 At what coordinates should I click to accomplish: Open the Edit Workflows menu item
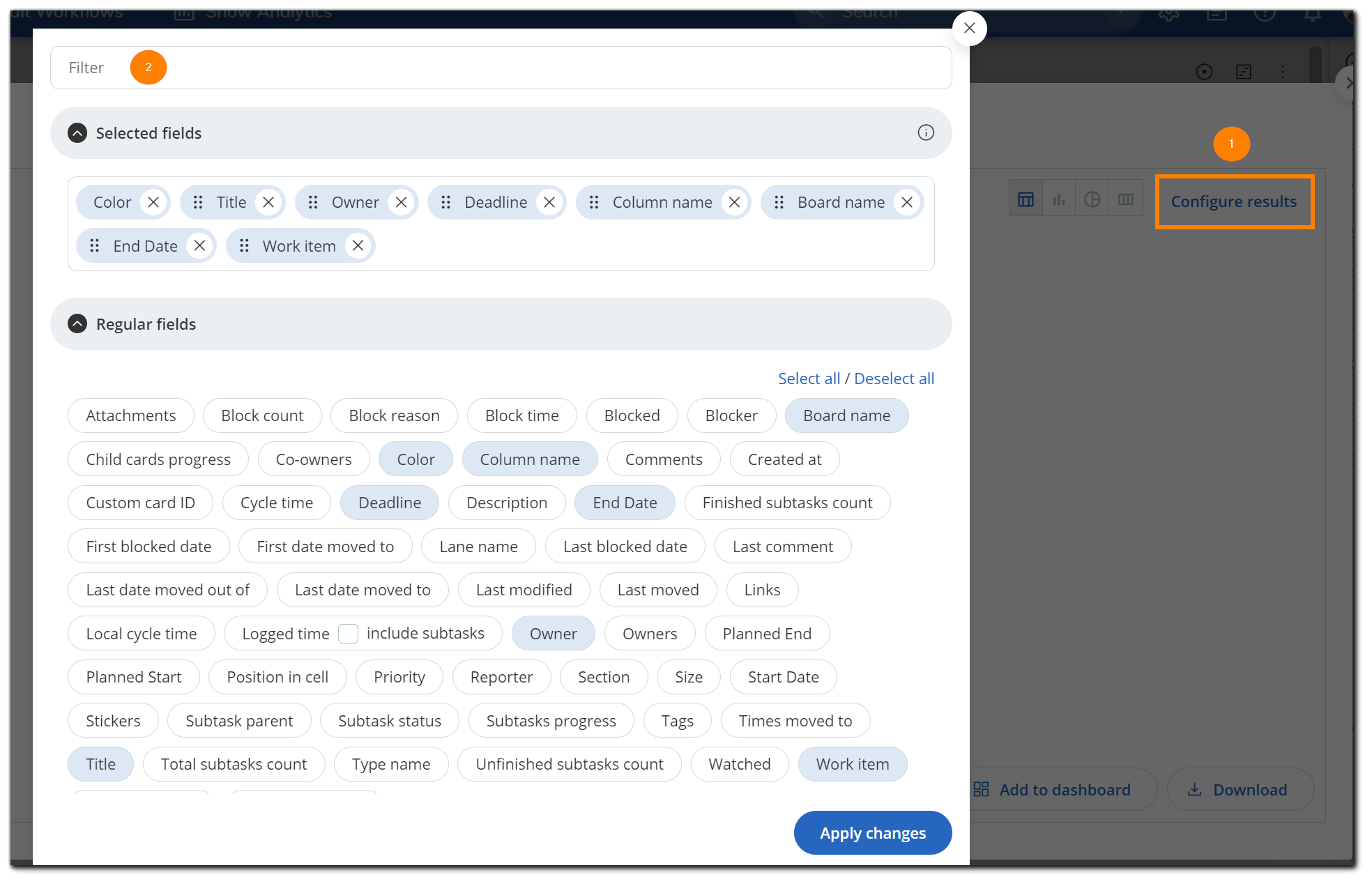[66, 11]
